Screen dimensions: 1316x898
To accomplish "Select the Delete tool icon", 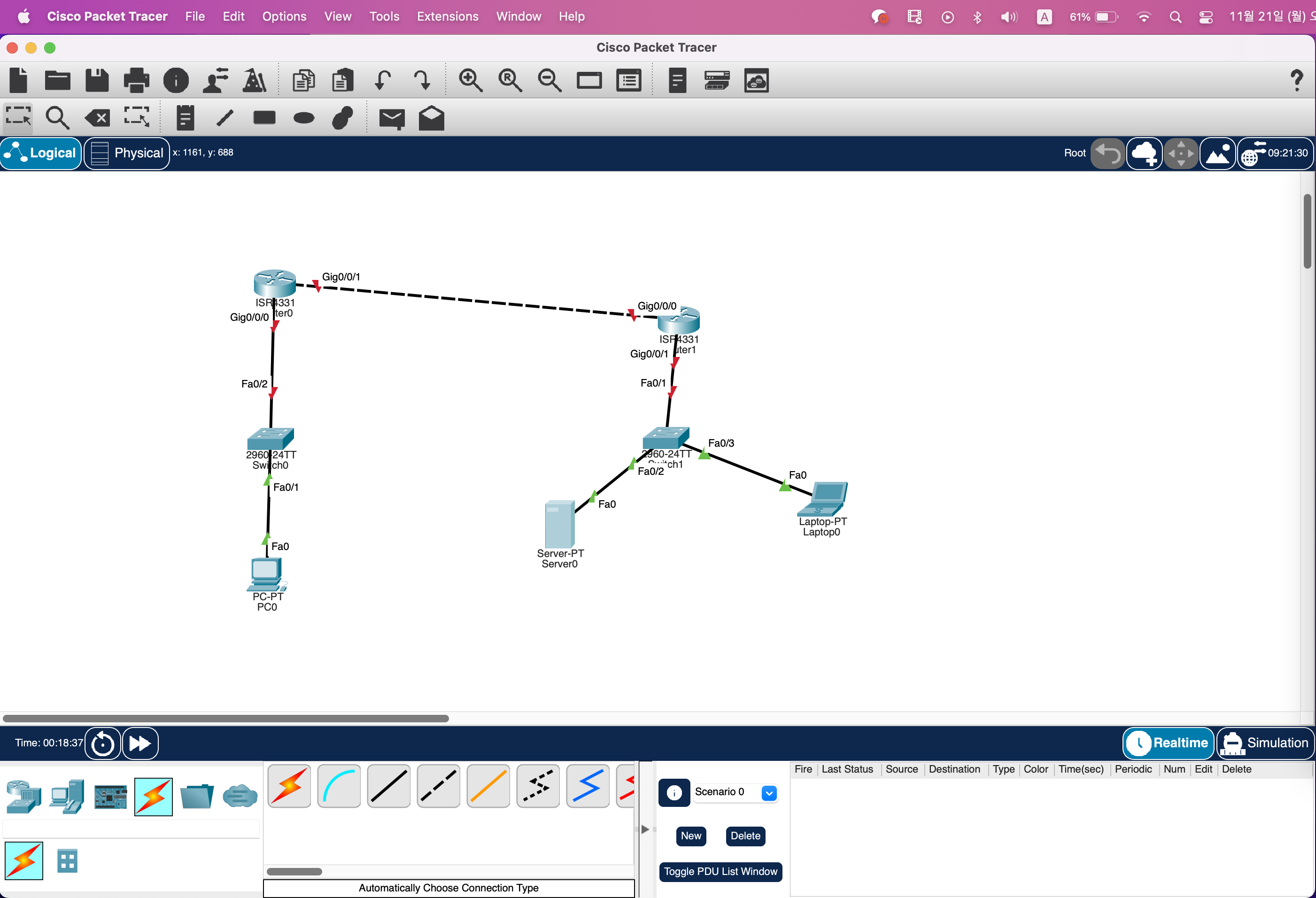I will coord(97,118).
